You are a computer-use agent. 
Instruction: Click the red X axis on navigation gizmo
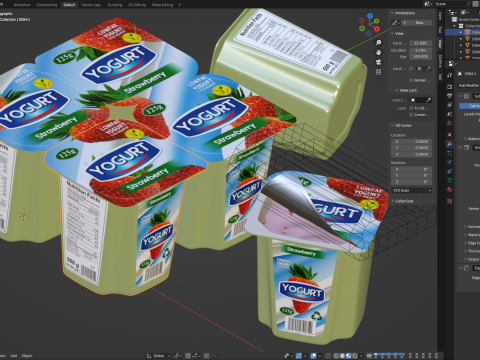pyautogui.click(x=377, y=29)
